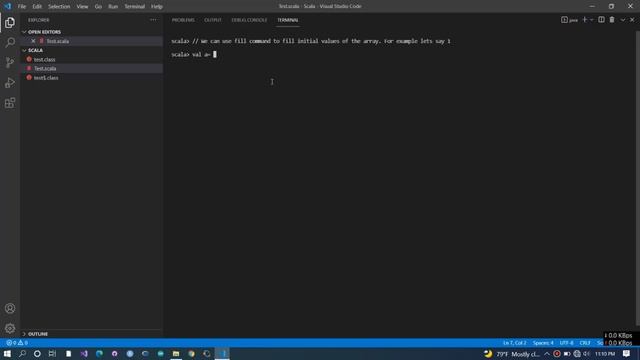Switch to the Output tab
Screen dimensions: 640x360
click(x=213, y=20)
